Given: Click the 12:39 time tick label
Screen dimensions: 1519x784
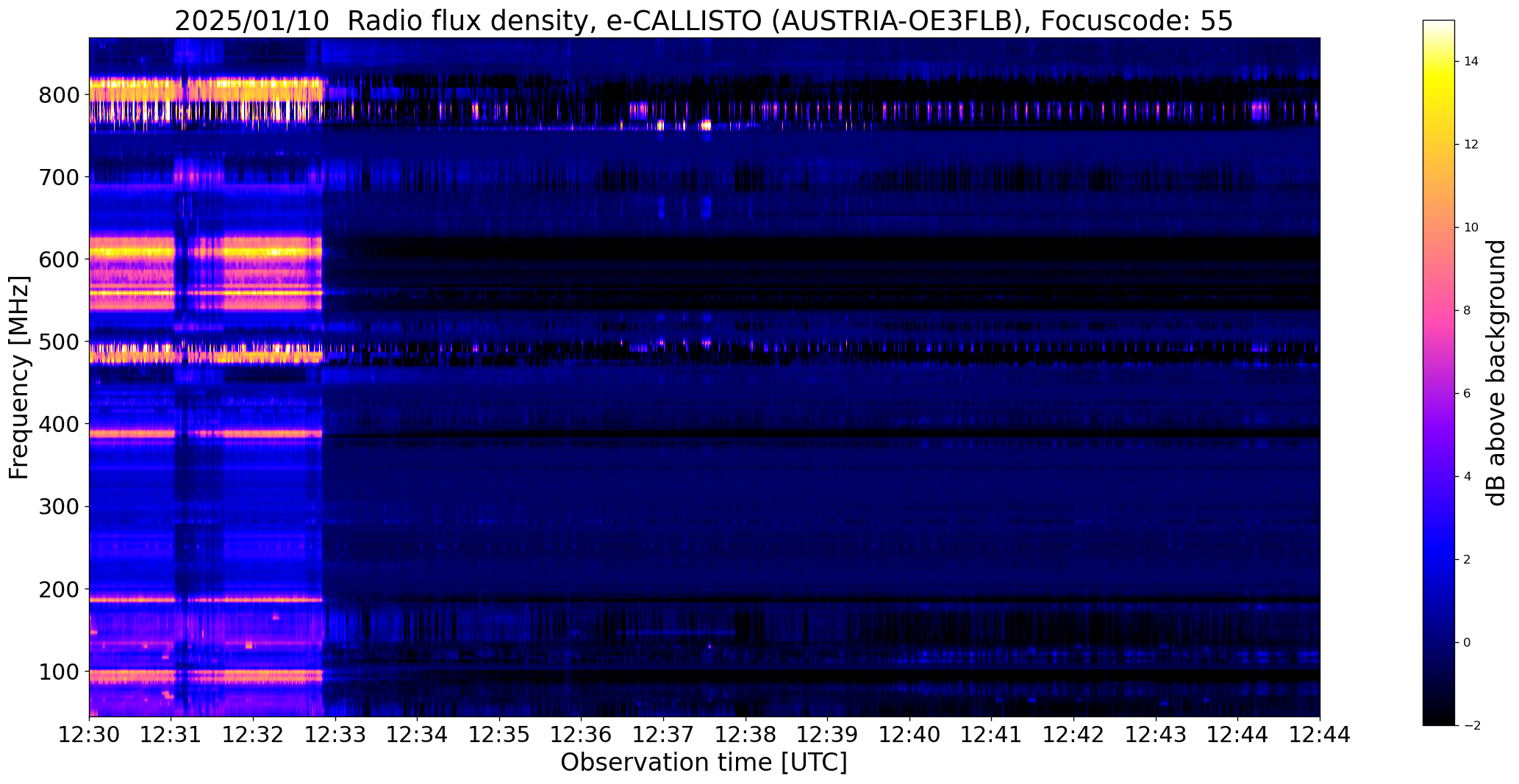Looking at the screenshot, I should point(828,735).
